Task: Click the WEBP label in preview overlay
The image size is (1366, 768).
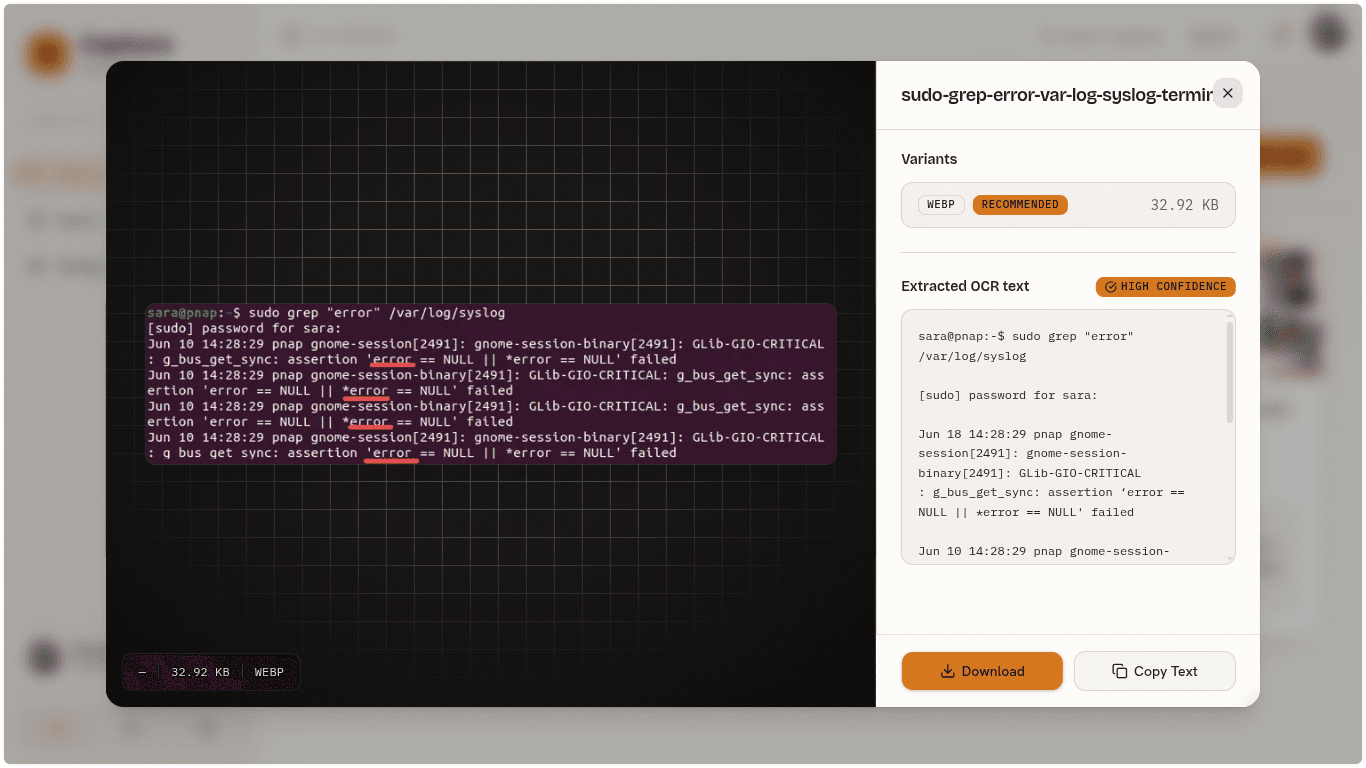Action: click(x=269, y=672)
